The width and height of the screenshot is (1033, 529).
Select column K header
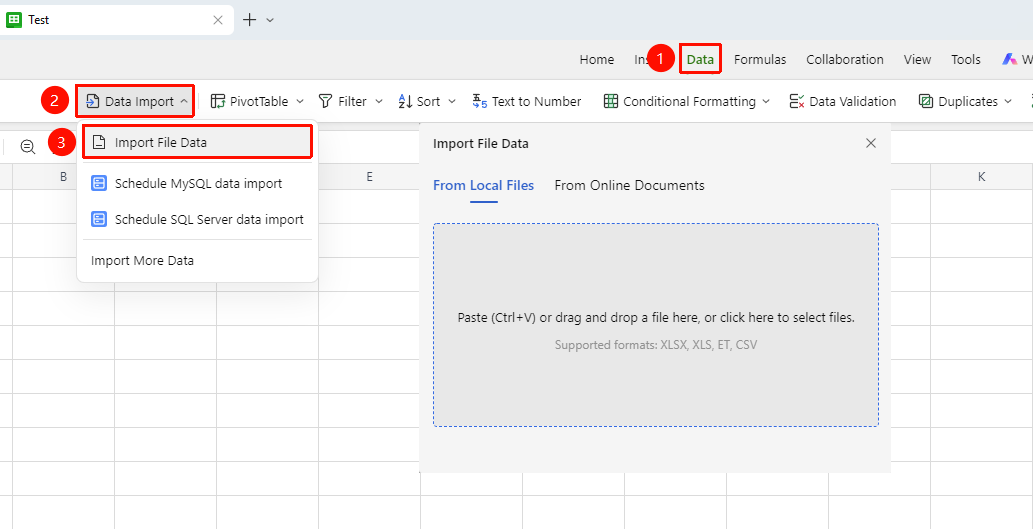pyautogui.click(x=982, y=177)
